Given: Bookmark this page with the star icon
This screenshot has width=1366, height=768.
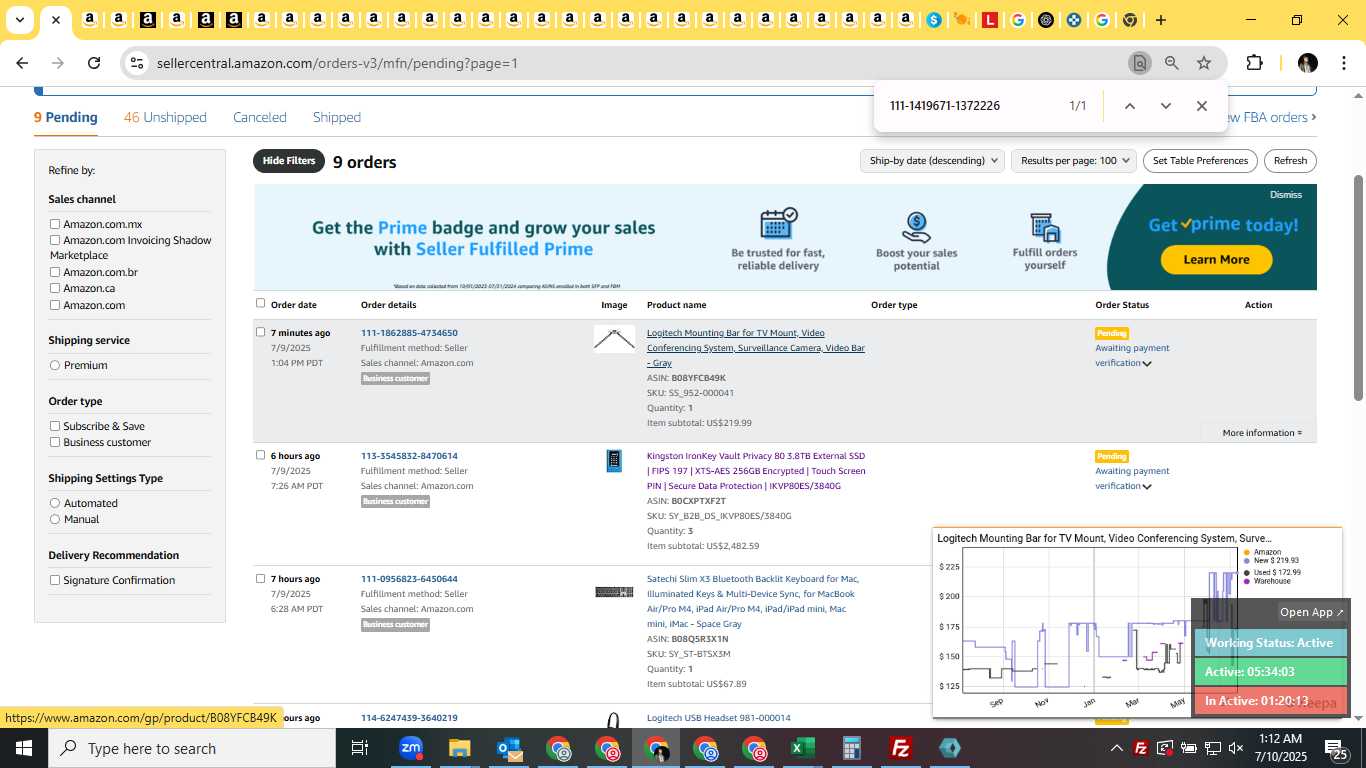Looking at the screenshot, I should 1204,63.
